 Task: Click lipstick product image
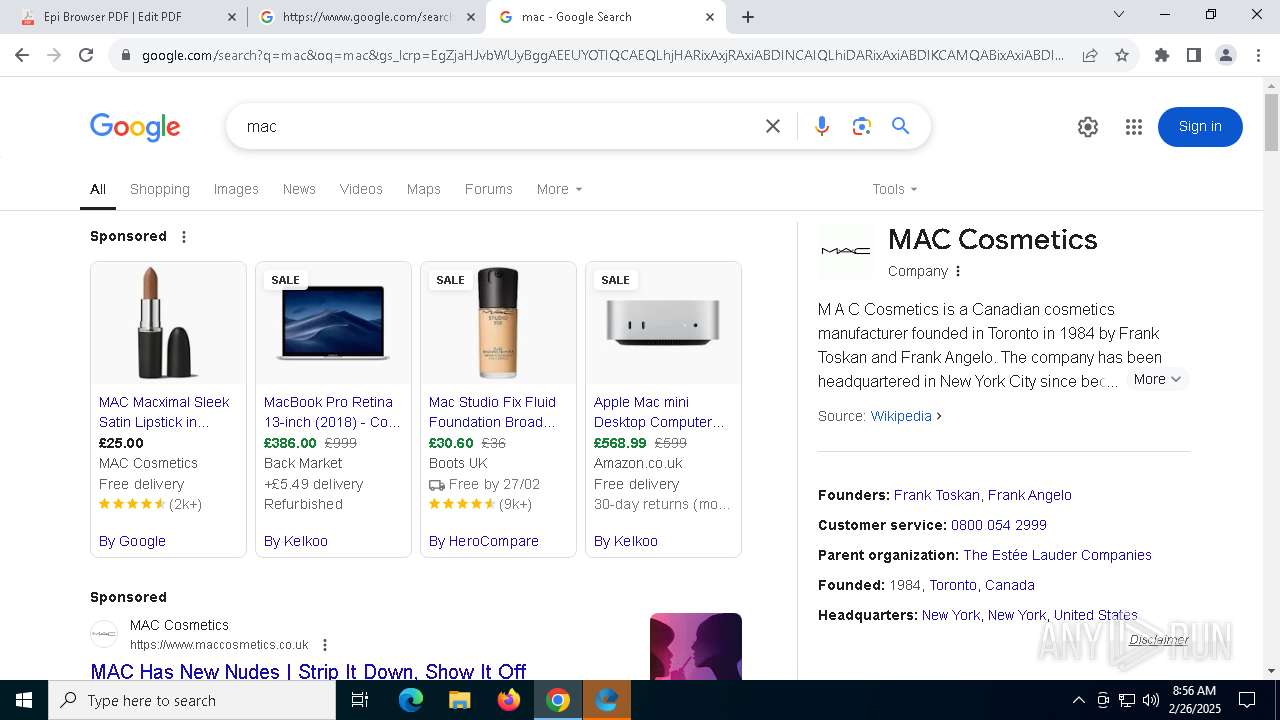coord(168,323)
